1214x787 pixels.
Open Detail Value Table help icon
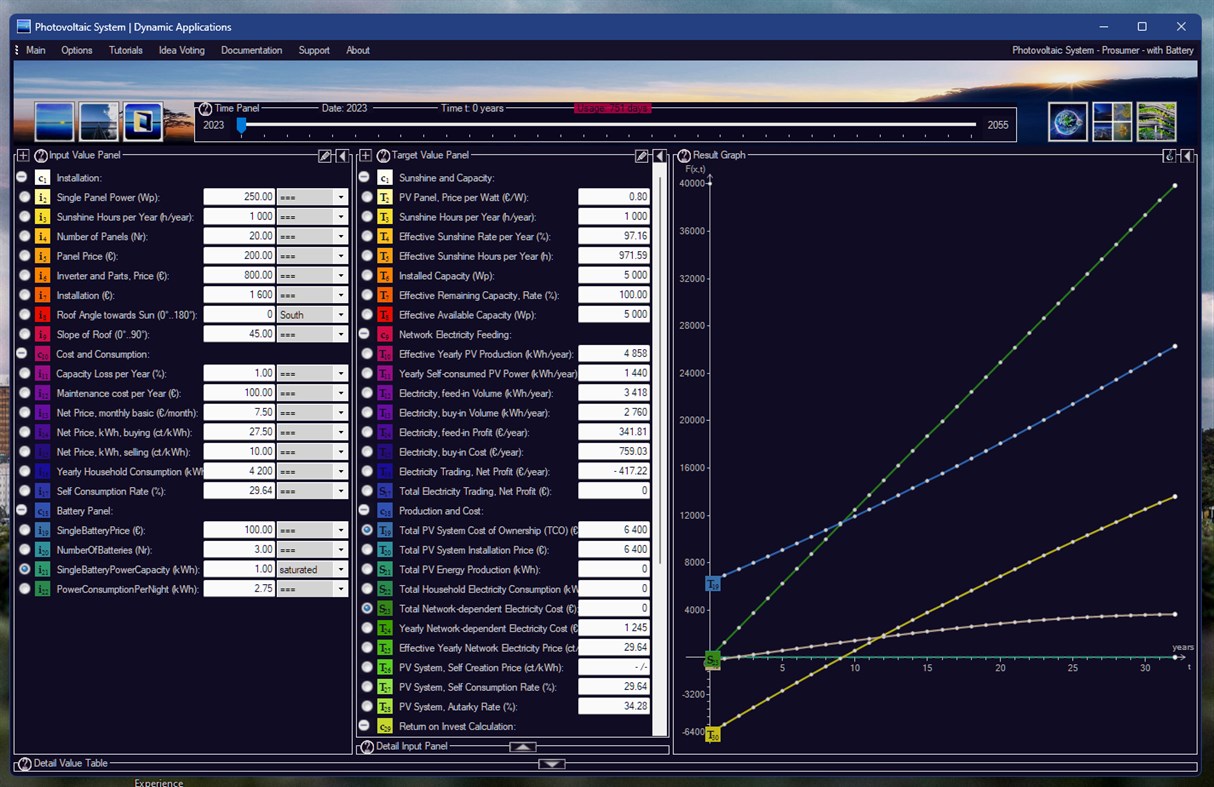pyautogui.click(x=25, y=763)
